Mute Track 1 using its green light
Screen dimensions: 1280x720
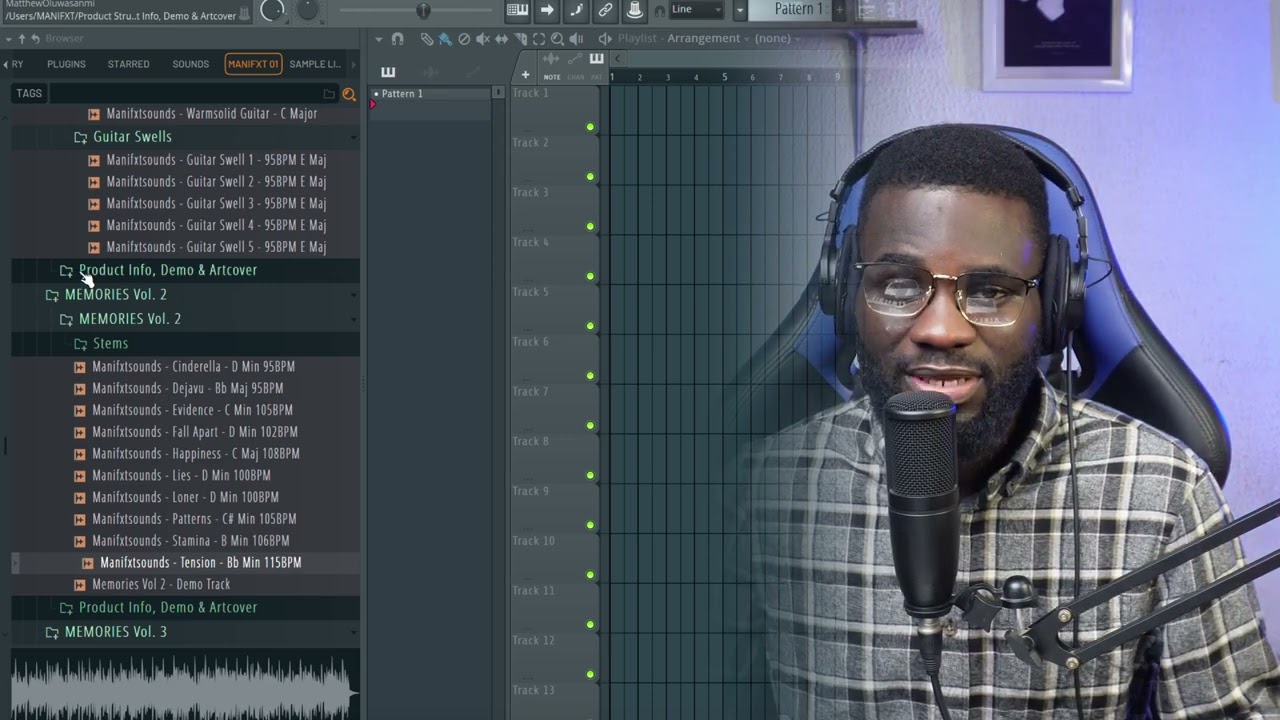[x=590, y=127]
